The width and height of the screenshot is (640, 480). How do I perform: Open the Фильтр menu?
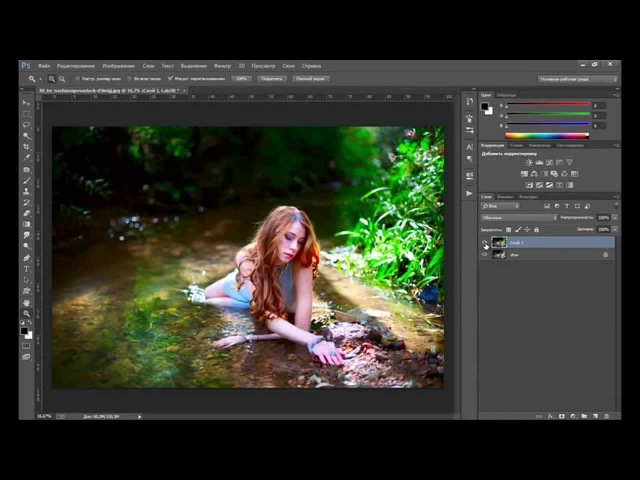pos(222,66)
